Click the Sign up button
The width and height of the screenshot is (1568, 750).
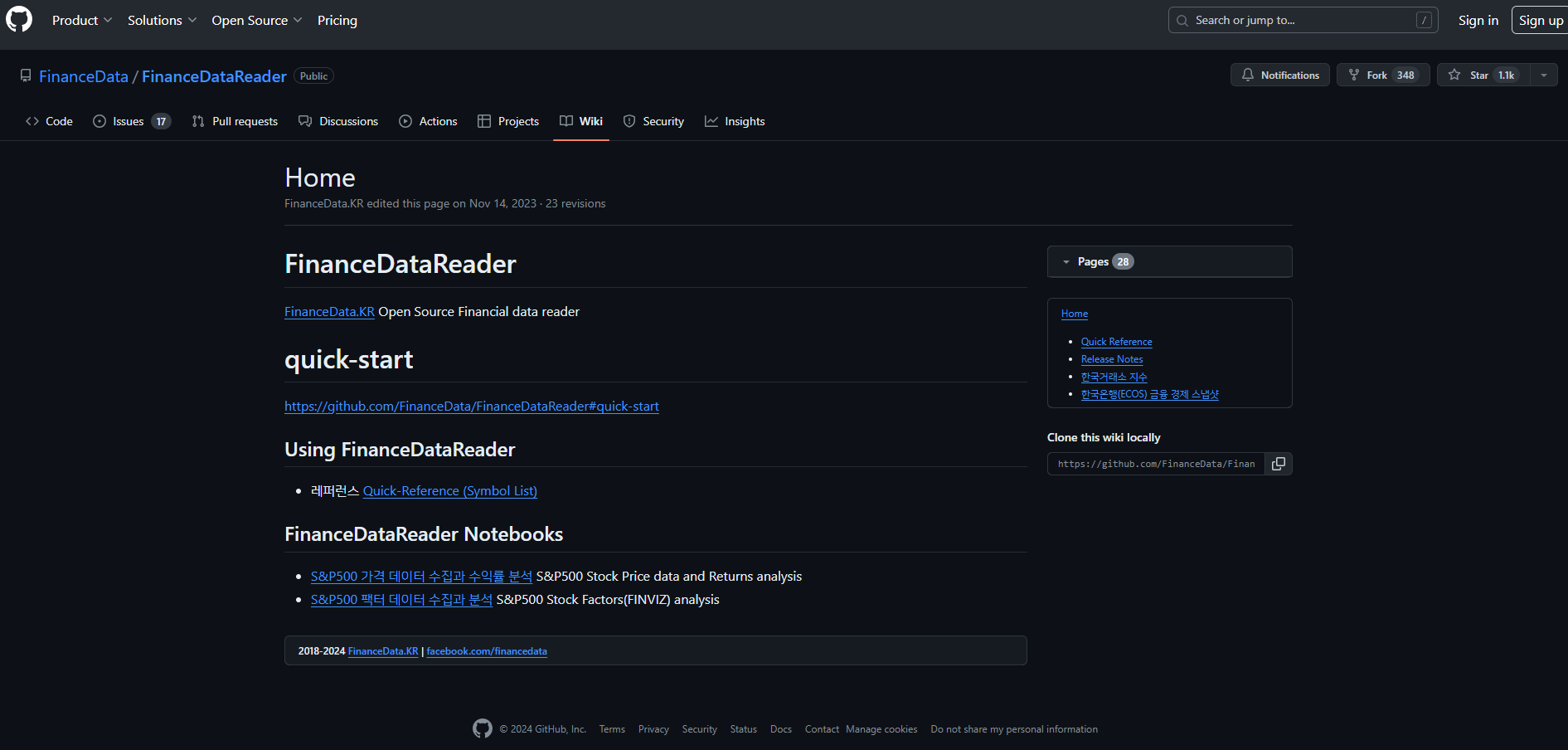[x=1541, y=20]
